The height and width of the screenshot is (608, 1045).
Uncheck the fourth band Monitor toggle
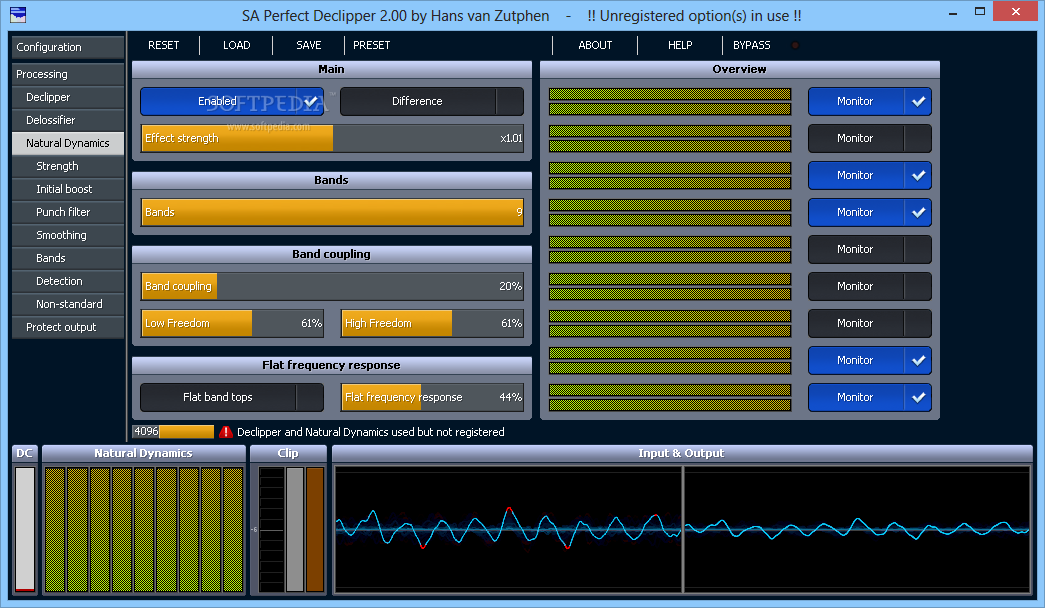click(870, 212)
